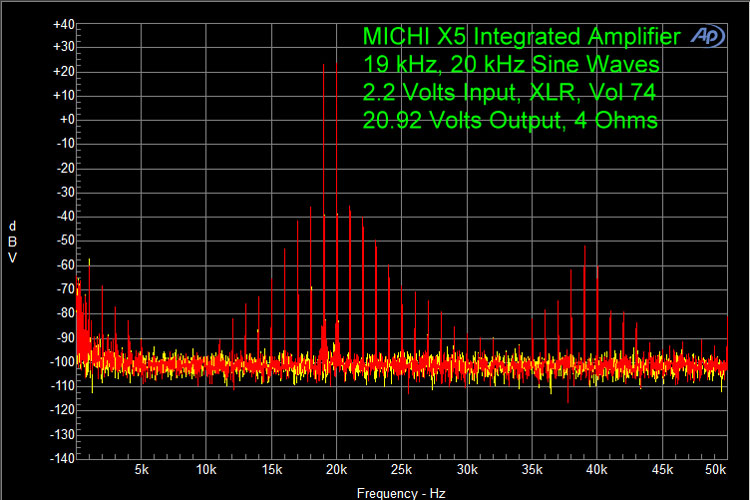Screen dimensions: 750x500
Task: Click the AP logo in top-right corner
Action: click(709, 35)
